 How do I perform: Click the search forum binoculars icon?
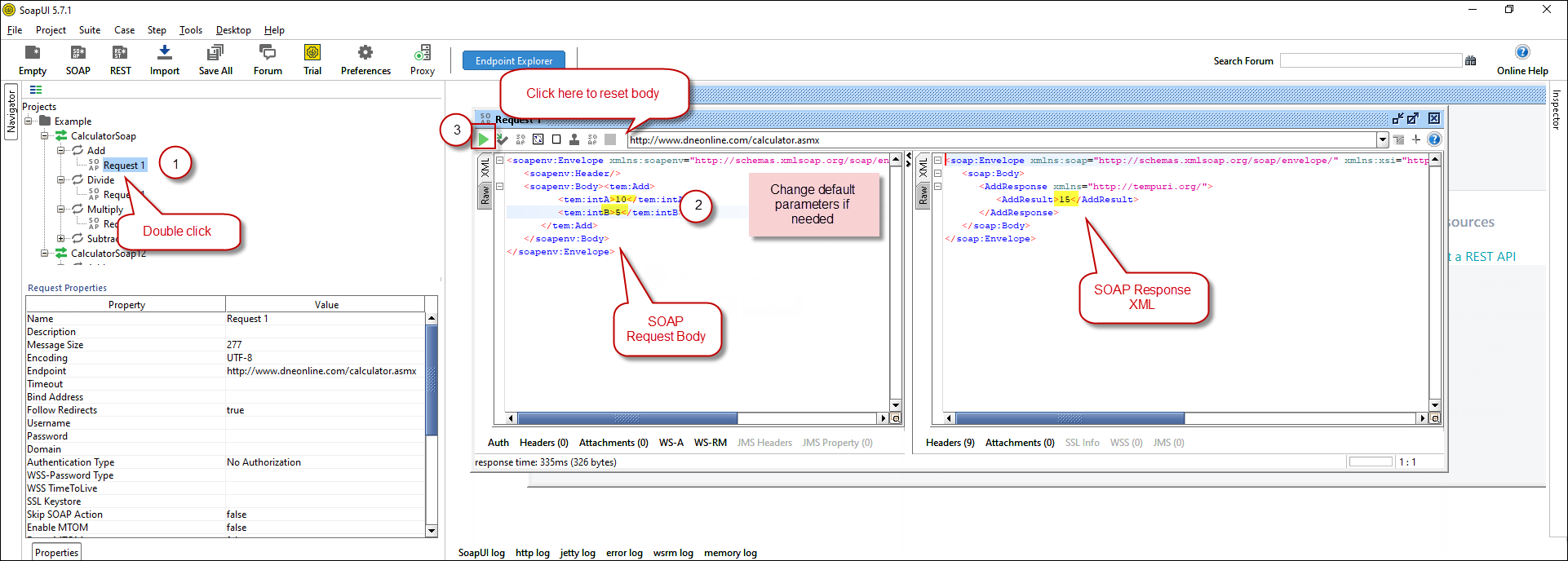pos(1471,60)
